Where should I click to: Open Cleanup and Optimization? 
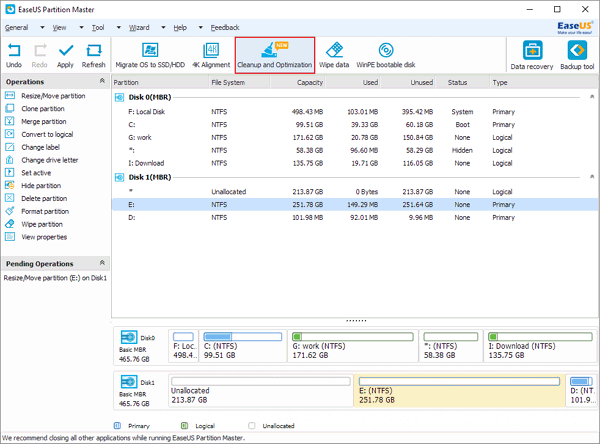coord(275,56)
